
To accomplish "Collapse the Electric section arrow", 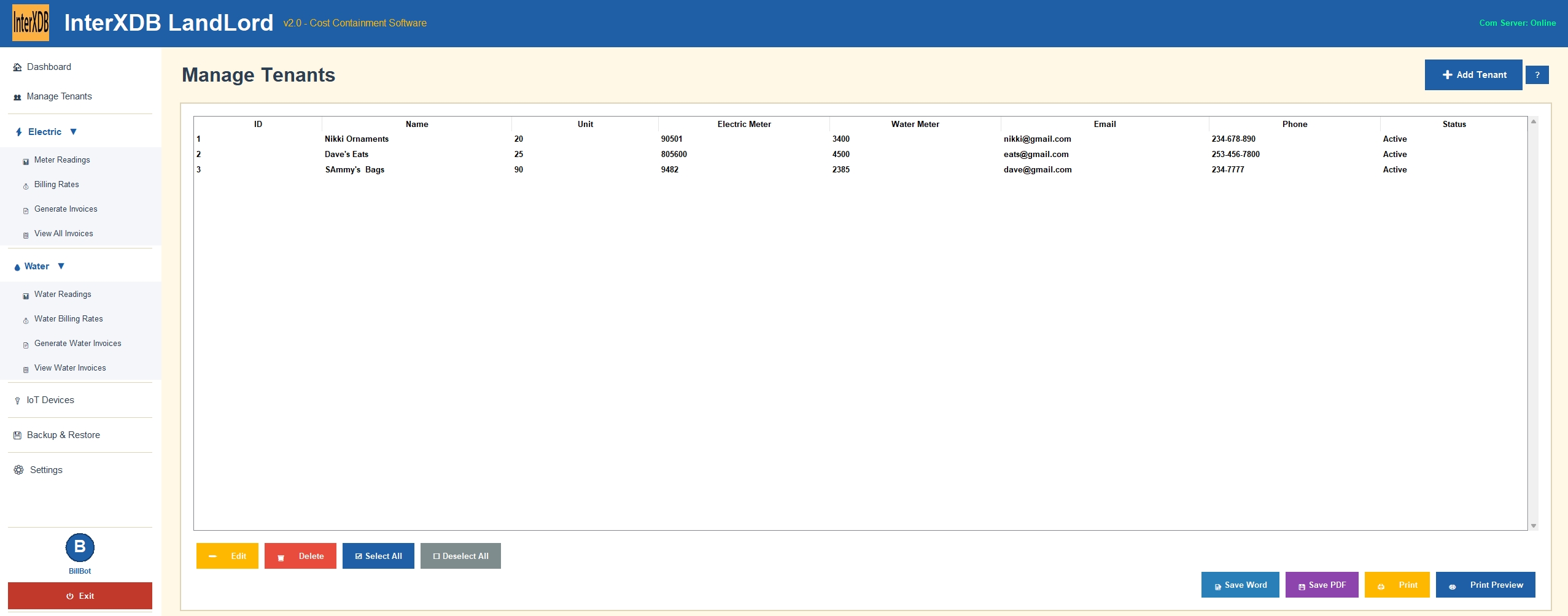I will pyautogui.click(x=73, y=132).
